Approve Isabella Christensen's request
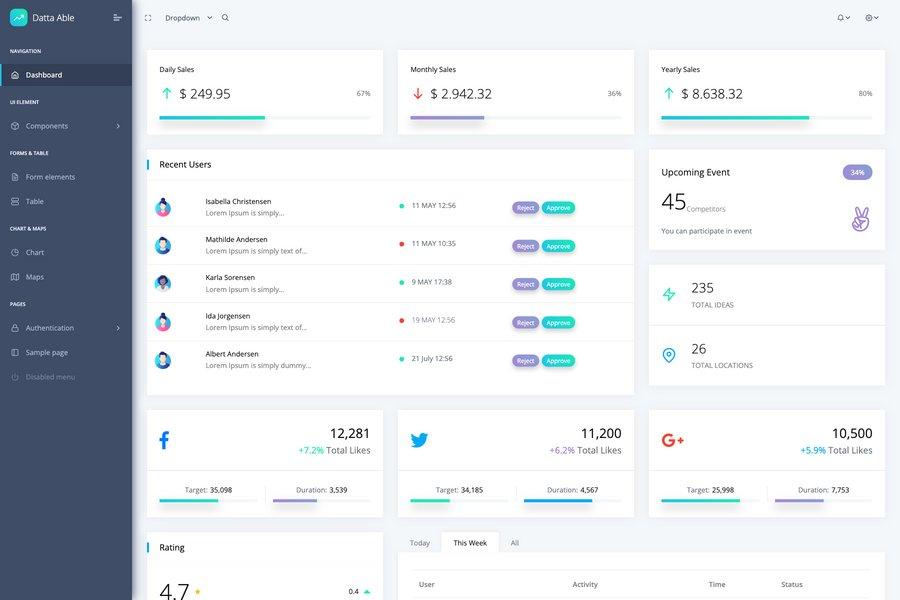 [x=558, y=206]
